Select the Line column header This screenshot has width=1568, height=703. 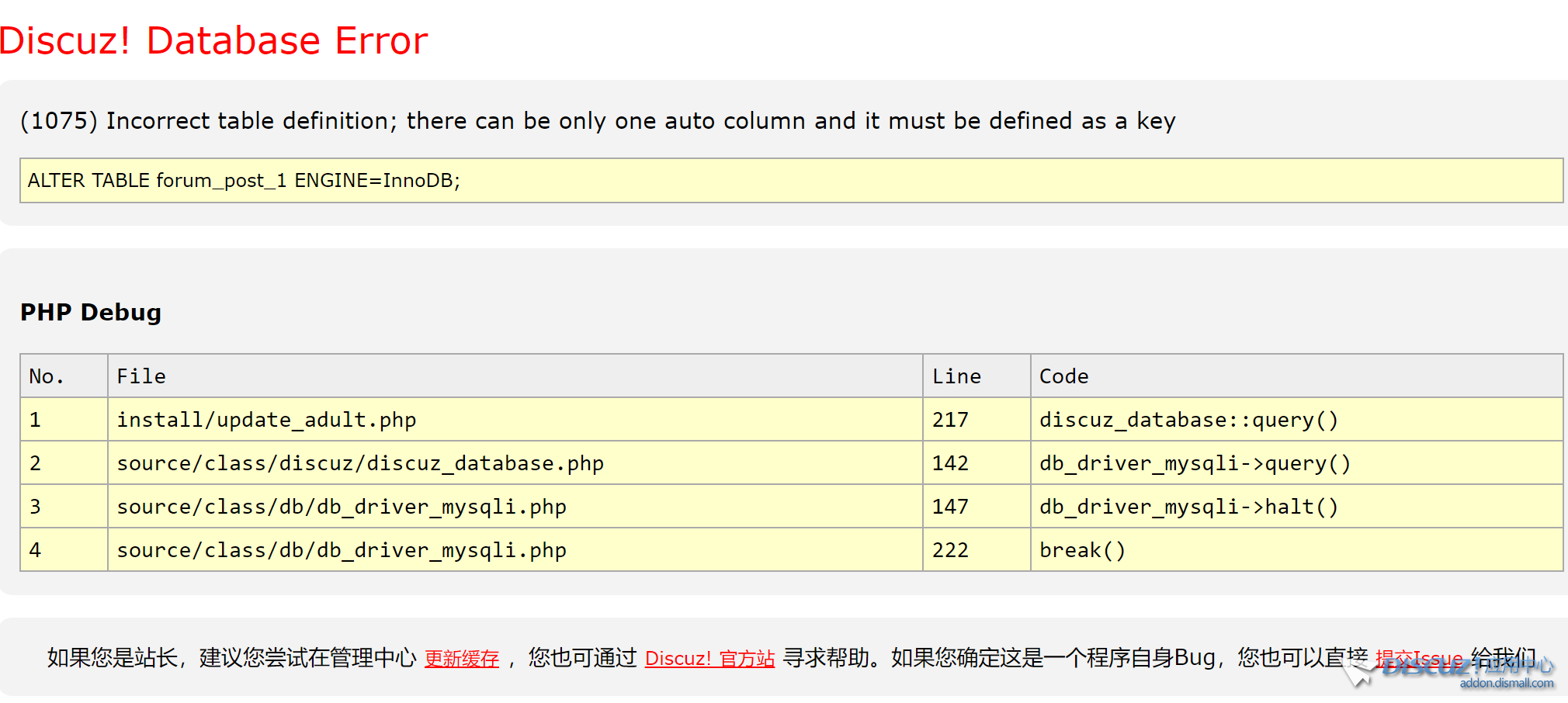click(x=956, y=376)
